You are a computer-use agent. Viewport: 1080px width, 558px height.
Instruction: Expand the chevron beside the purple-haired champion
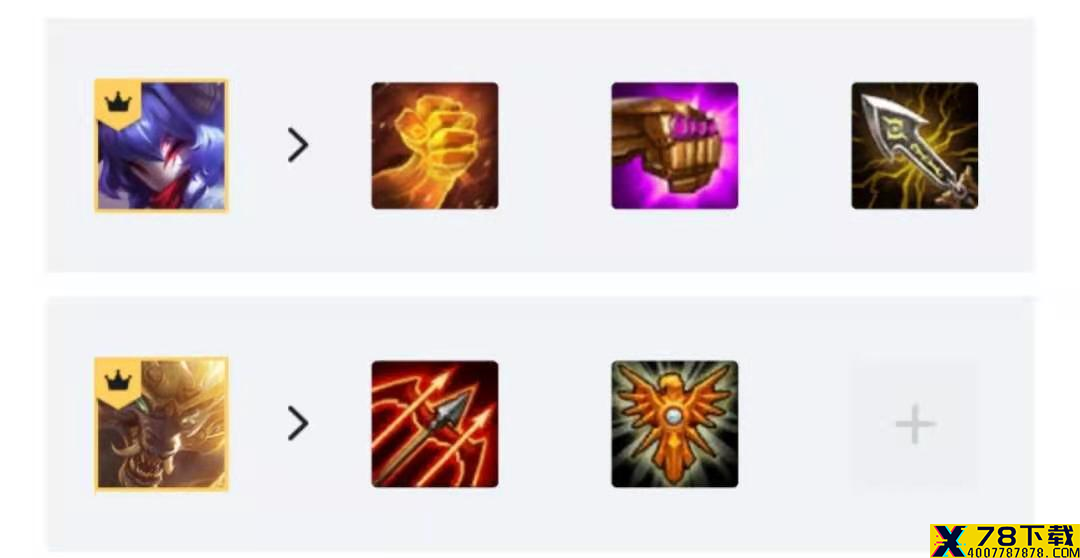(298, 145)
